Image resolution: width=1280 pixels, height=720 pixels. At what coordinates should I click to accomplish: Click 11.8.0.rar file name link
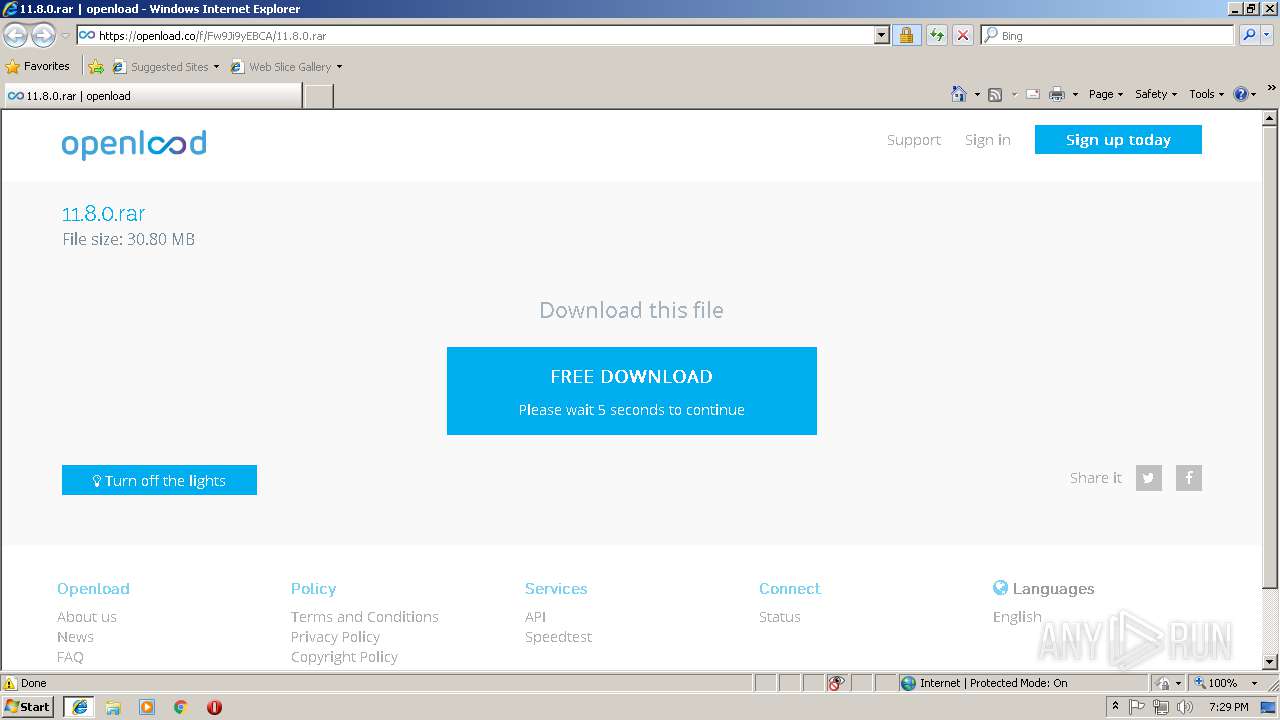(103, 214)
